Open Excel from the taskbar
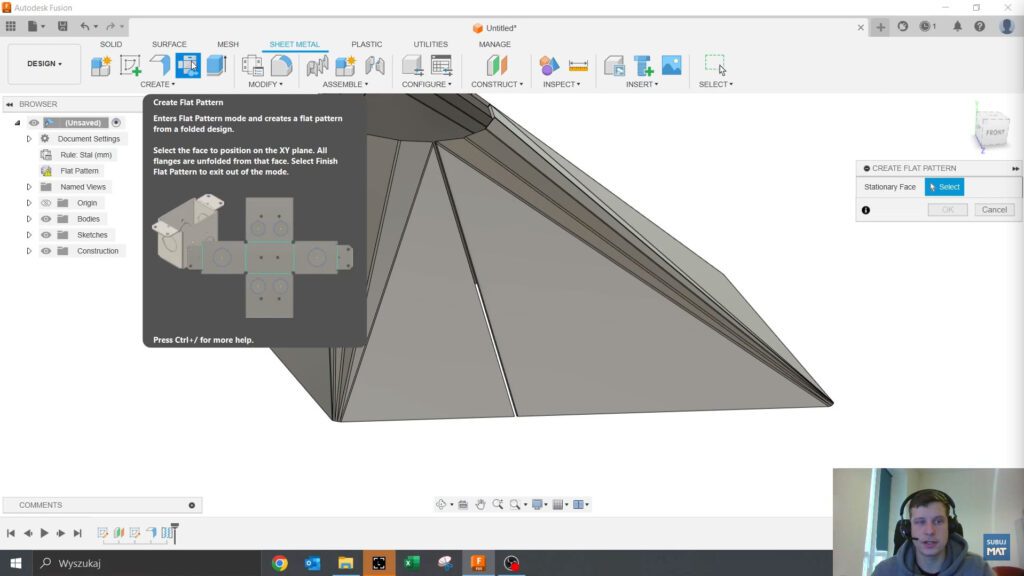The image size is (1024, 576). tap(412, 564)
